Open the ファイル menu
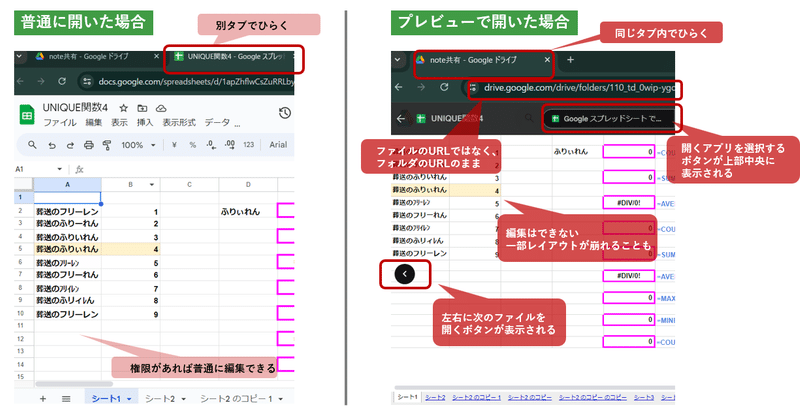Viewport: 800px width, 418px height. point(60,123)
